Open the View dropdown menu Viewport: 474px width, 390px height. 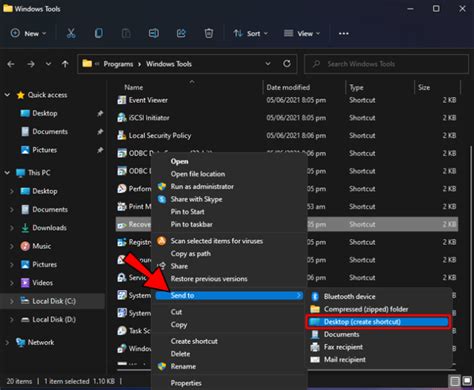302,33
